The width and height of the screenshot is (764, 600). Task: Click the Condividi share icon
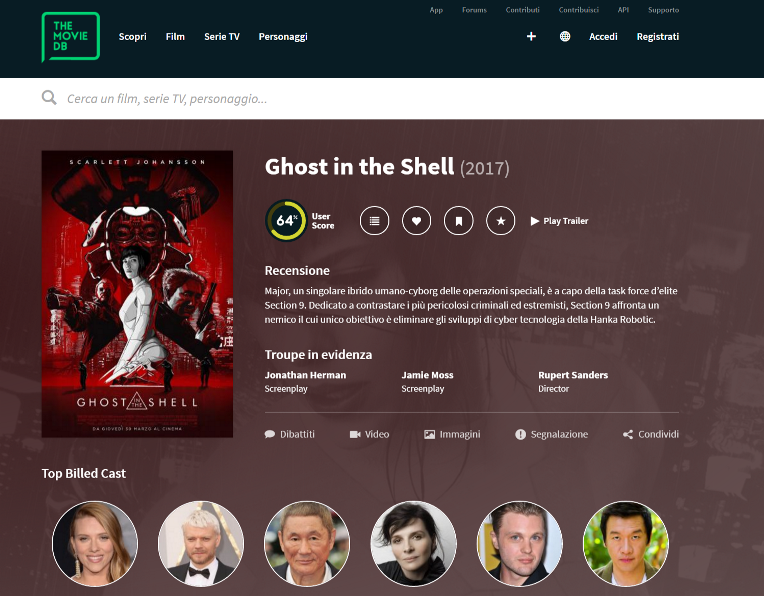pyautogui.click(x=628, y=434)
